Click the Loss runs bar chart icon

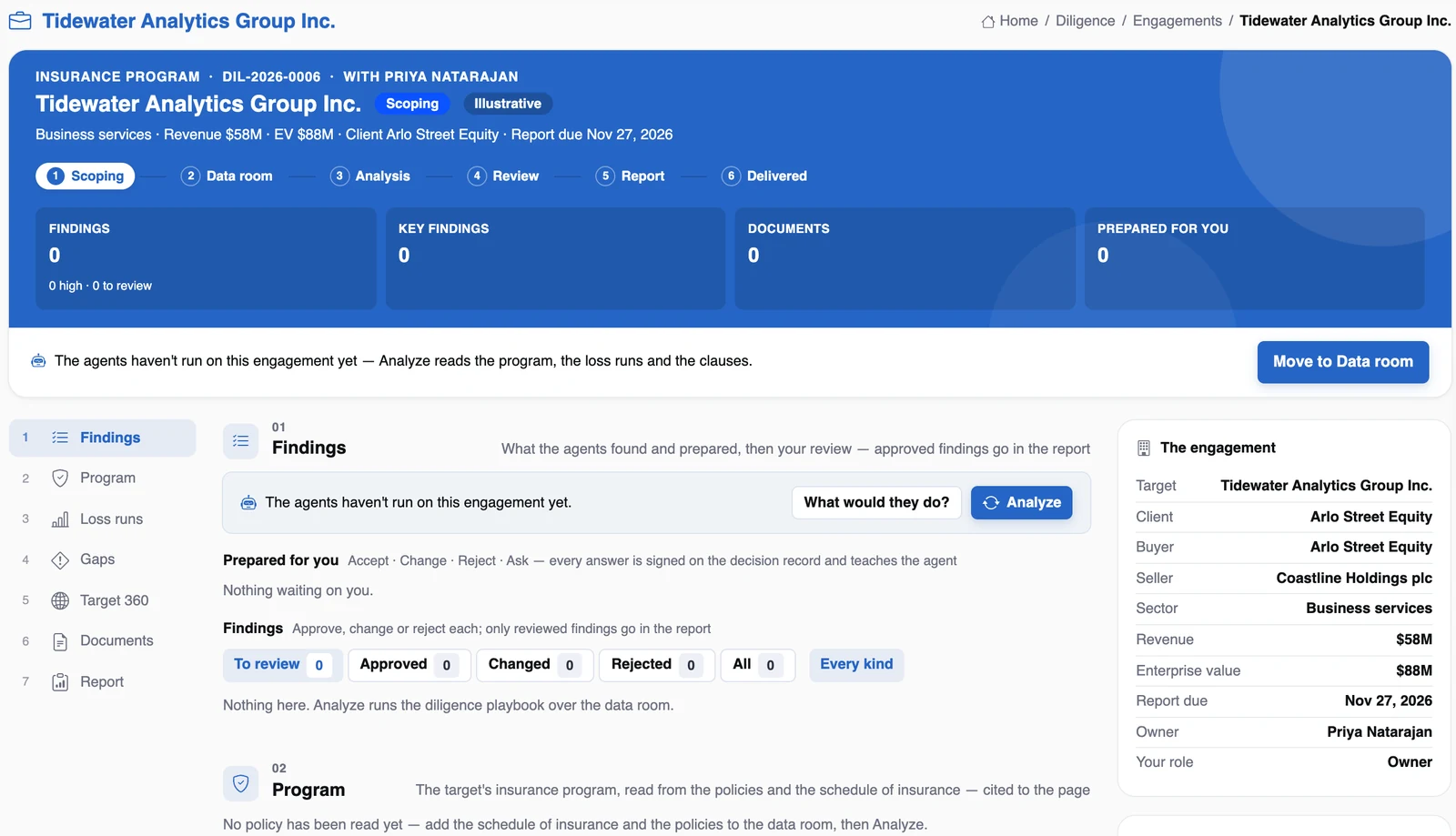pos(60,519)
